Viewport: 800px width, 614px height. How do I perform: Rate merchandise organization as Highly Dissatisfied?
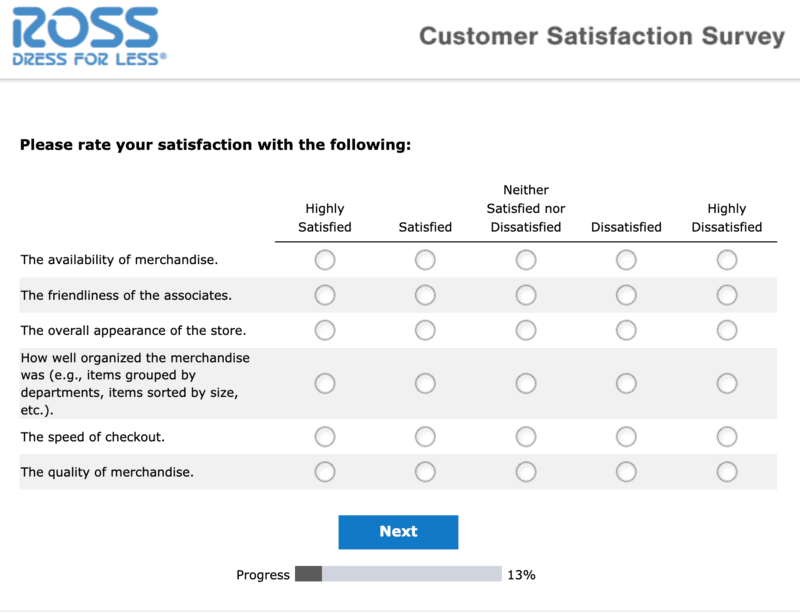pyautogui.click(x=727, y=383)
